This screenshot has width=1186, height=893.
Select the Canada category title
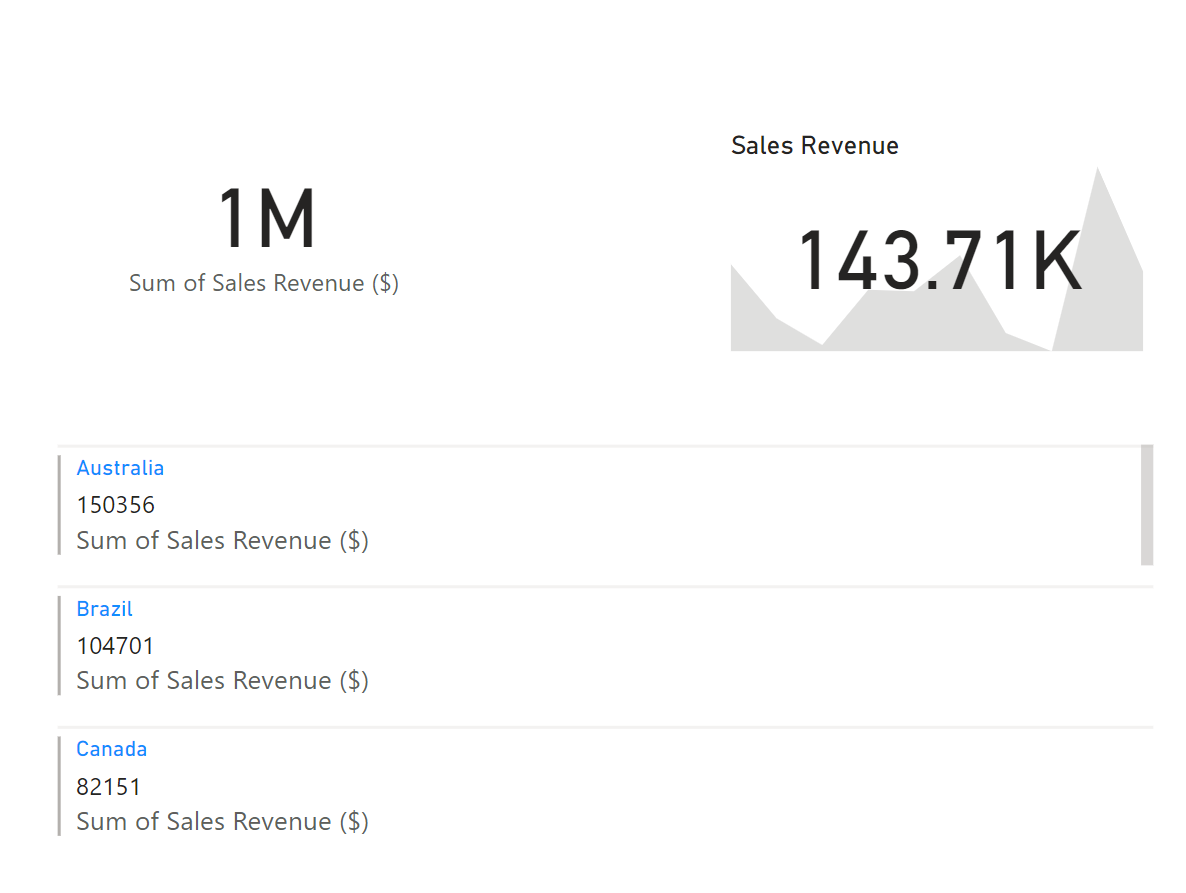pos(111,749)
